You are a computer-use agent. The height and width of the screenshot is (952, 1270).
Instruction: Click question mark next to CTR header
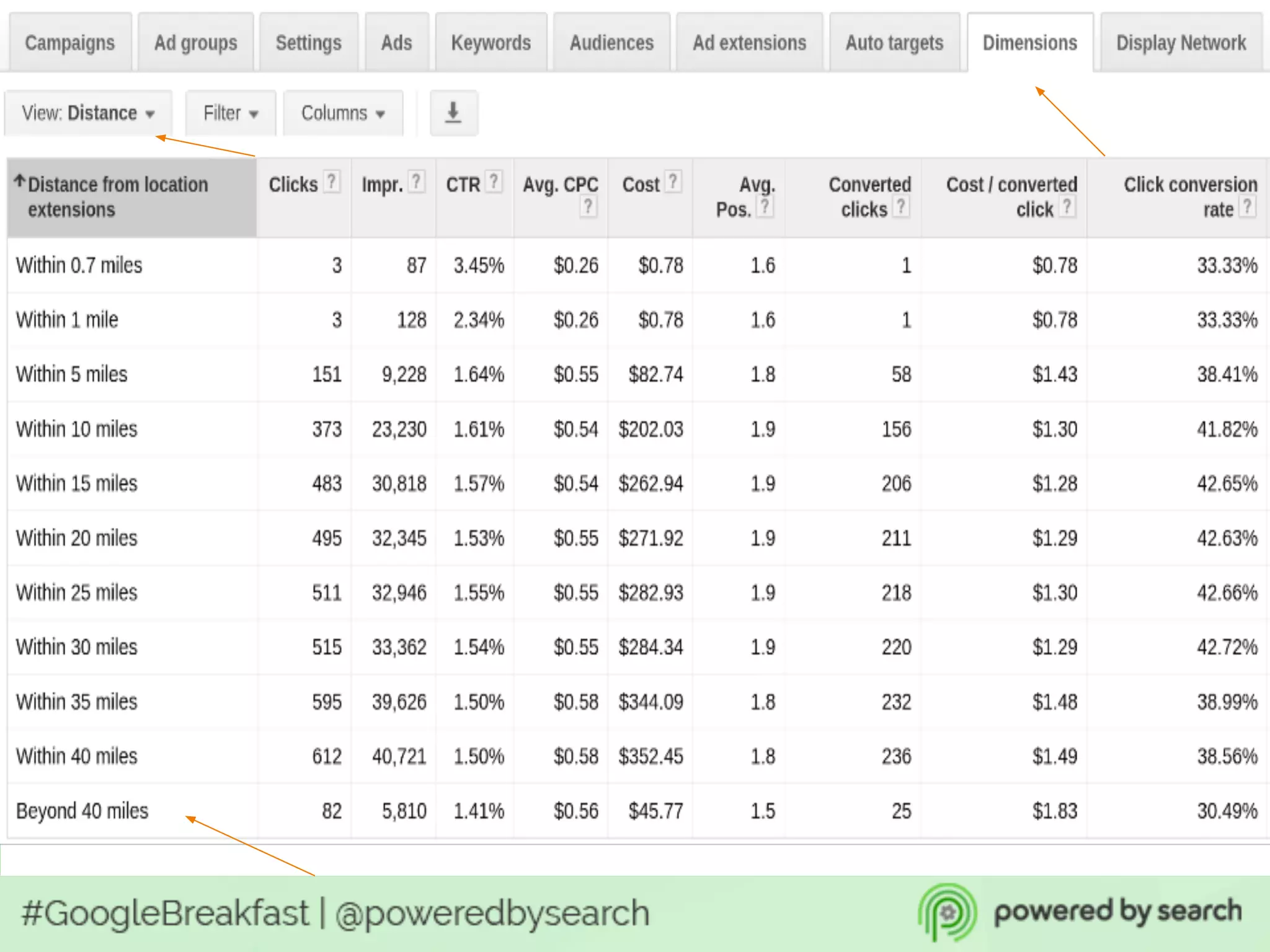494,182
